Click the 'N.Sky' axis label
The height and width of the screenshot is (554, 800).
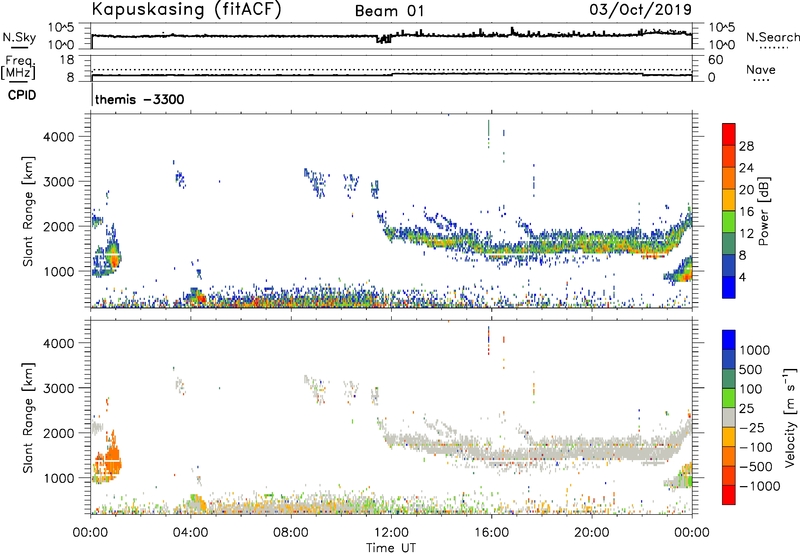pyautogui.click(x=19, y=37)
